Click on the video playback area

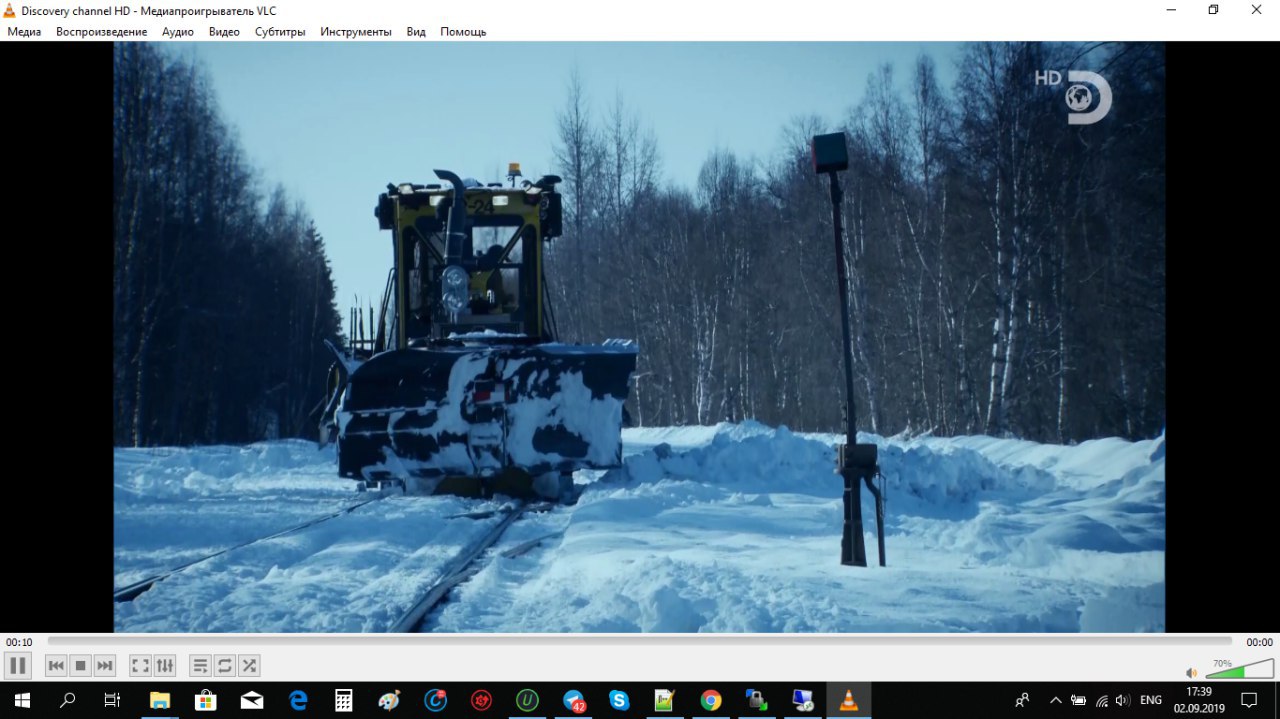click(x=639, y=337)
